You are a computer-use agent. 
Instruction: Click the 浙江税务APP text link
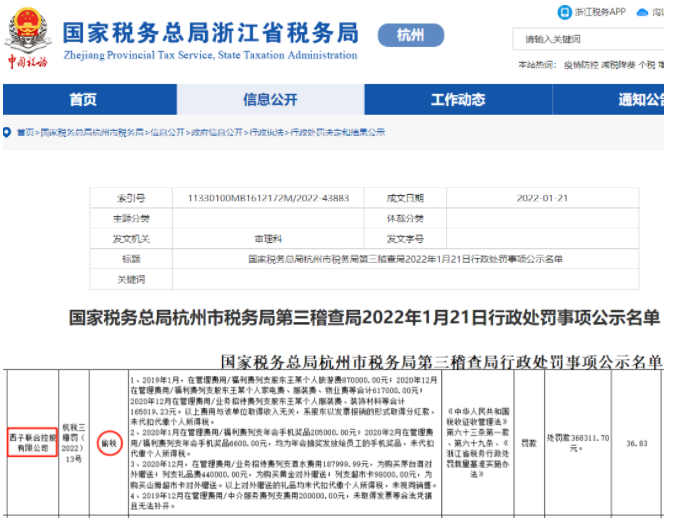tap(600, 12)
